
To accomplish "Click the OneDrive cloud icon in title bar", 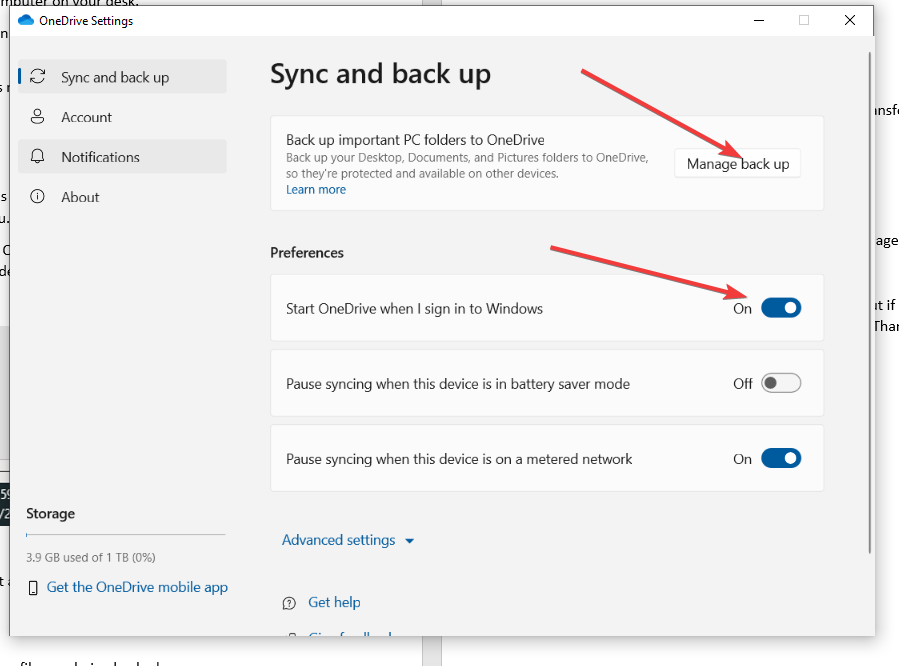I will (26, 20).
